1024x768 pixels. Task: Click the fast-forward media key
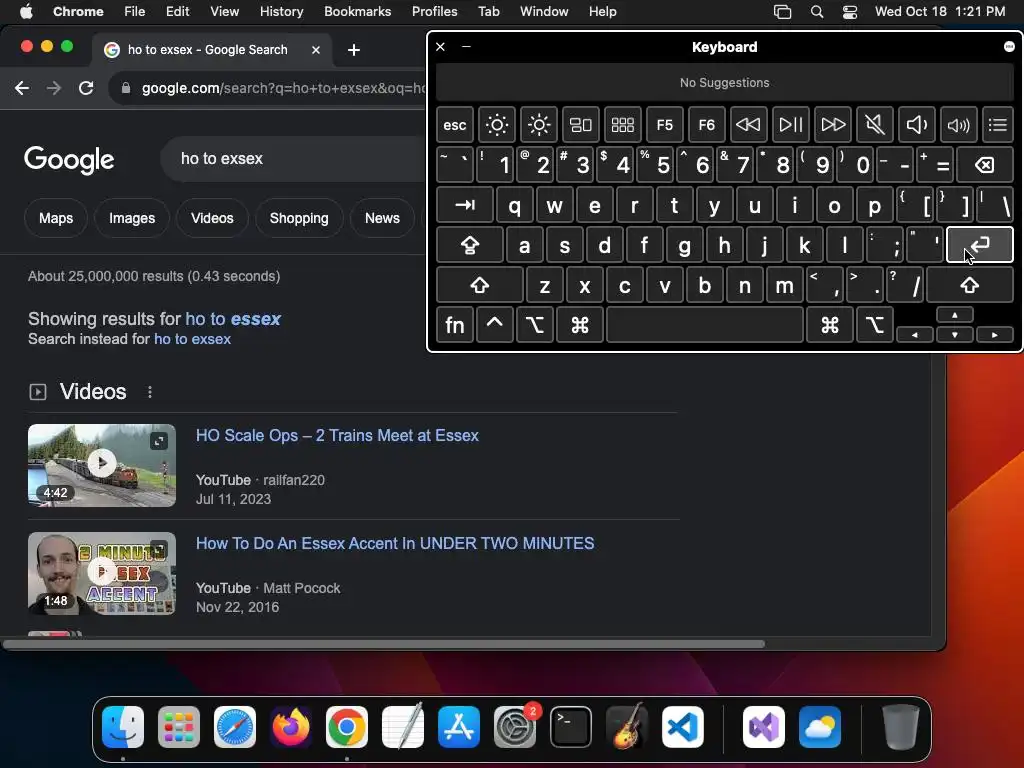click(833, 125)
